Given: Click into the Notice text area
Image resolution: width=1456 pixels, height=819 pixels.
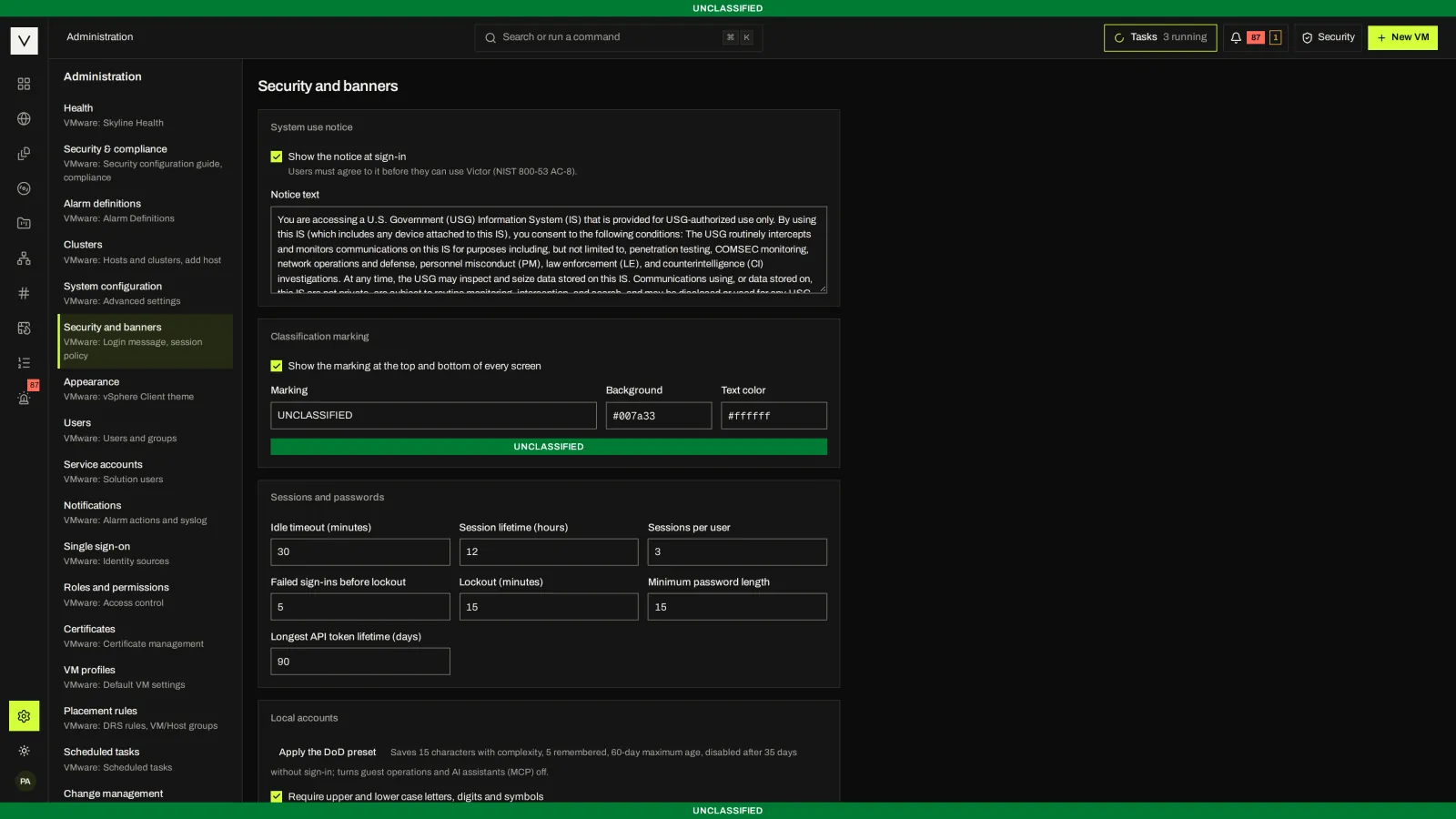Looking at the screenshot, I should coord(549,250).
